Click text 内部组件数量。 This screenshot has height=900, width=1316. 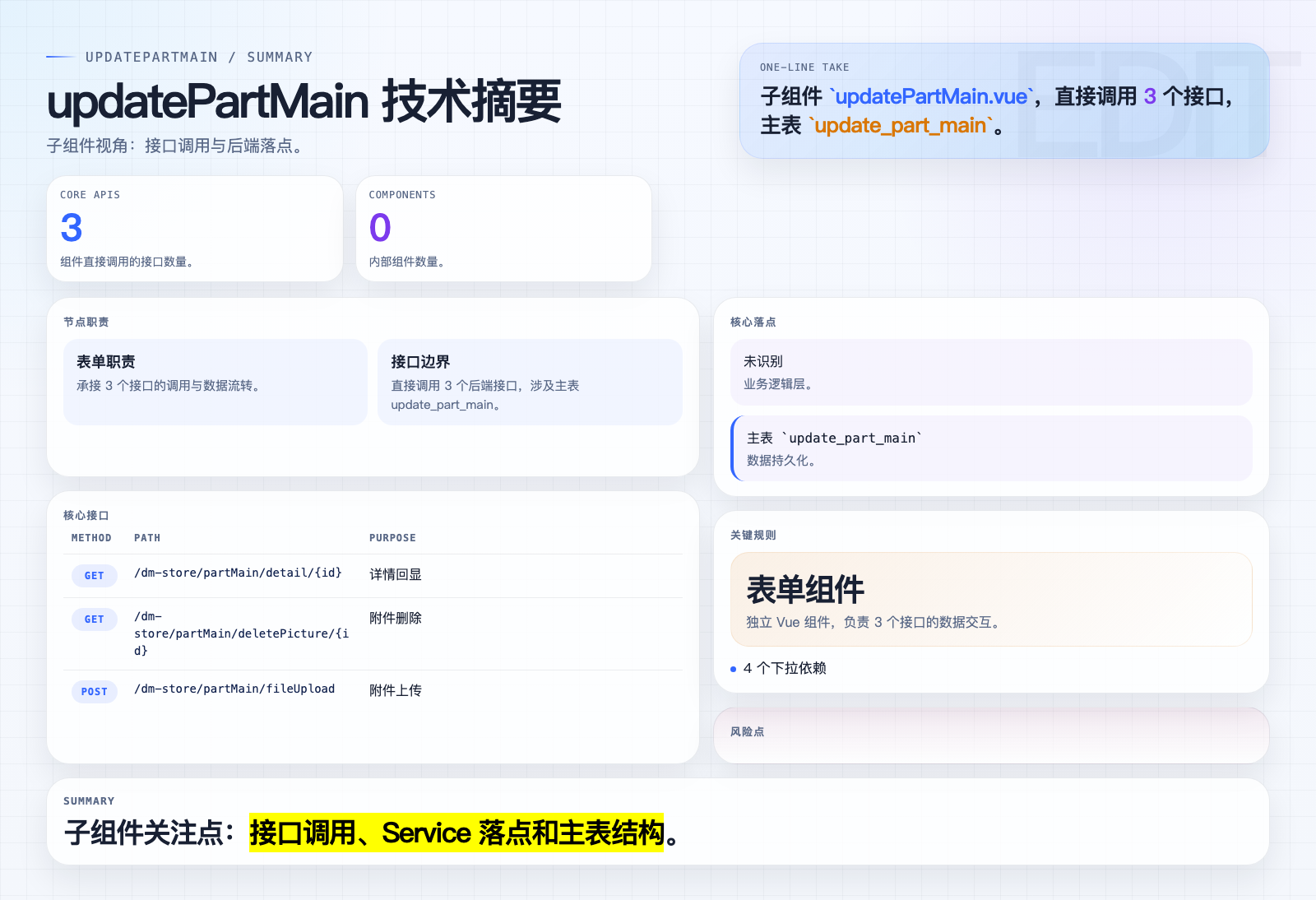tap(409, 262)
